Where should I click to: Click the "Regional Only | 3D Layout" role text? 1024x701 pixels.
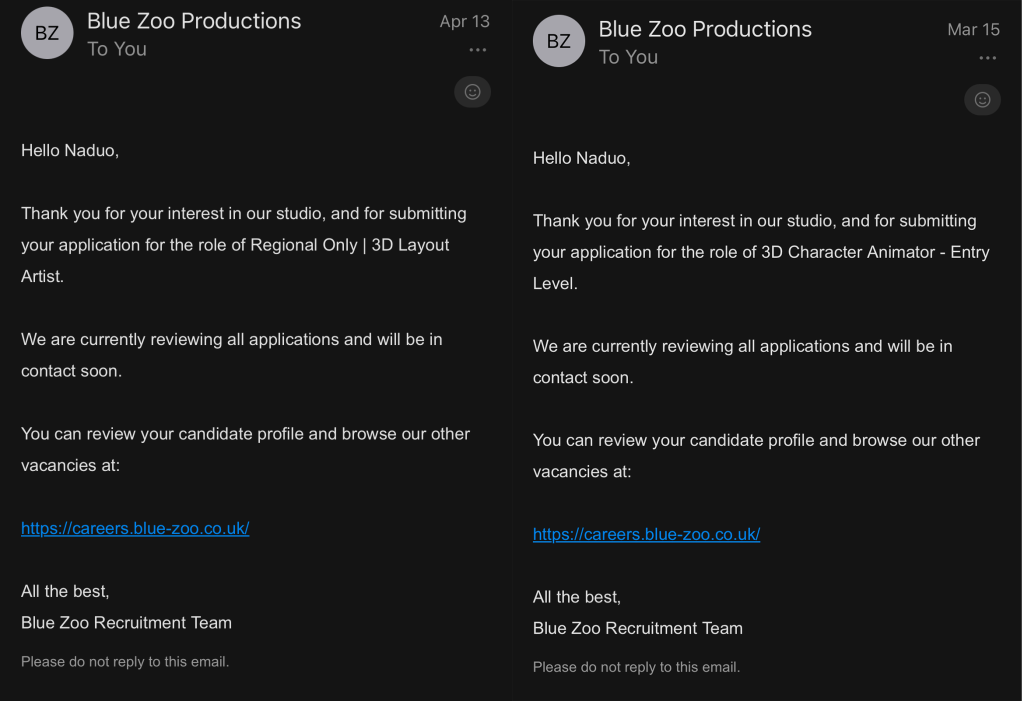(x=349, y=245)
